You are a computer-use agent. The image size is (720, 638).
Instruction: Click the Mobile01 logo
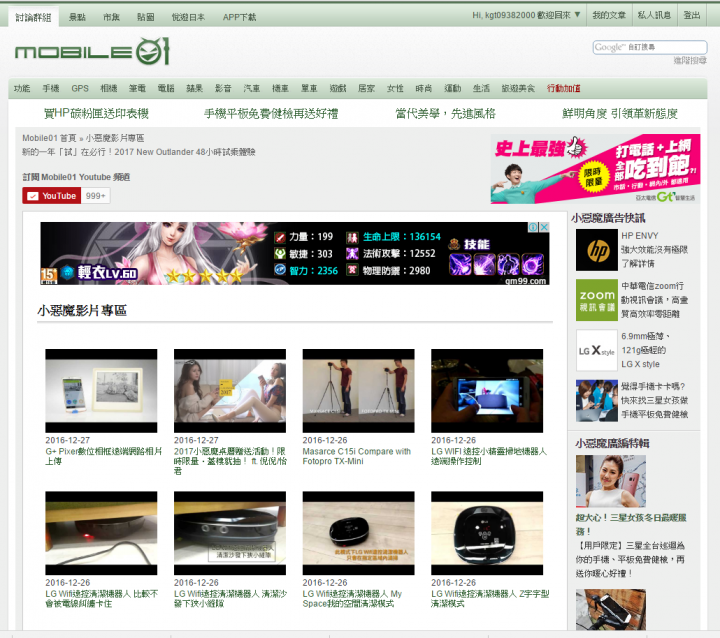coord(92,51)
